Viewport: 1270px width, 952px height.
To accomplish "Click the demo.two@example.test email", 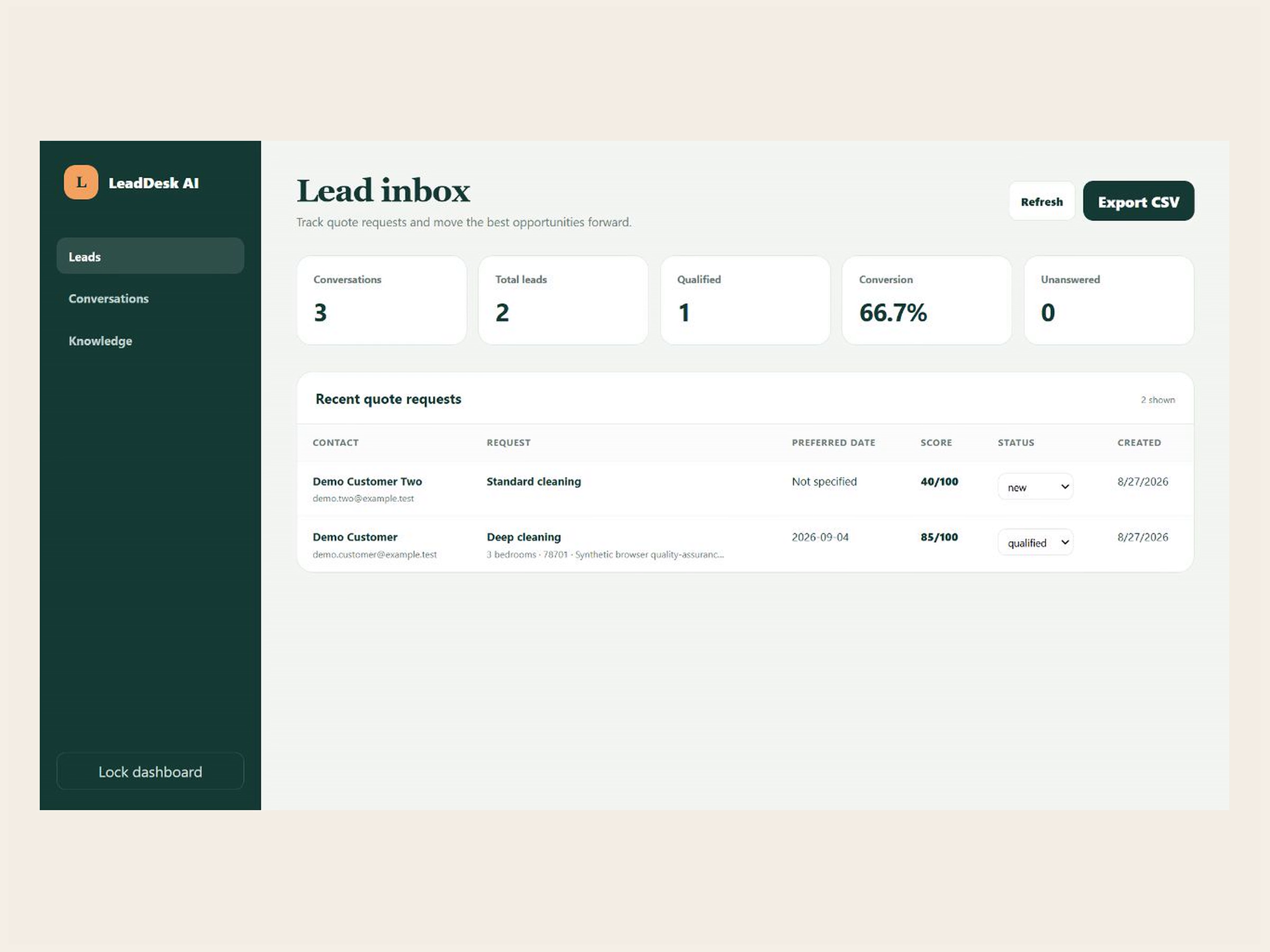I will (364, 499).
